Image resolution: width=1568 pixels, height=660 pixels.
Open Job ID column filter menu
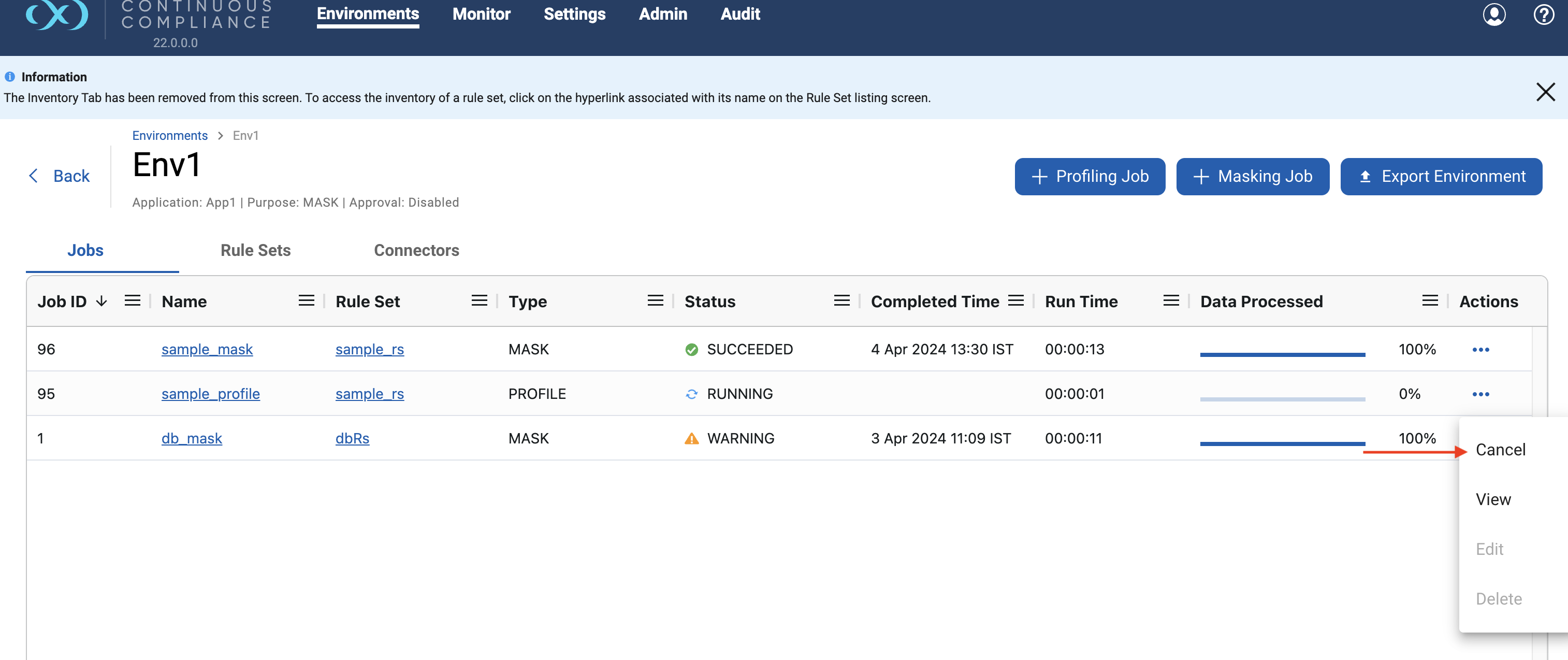pyautogui.click(x=132, y=301)
